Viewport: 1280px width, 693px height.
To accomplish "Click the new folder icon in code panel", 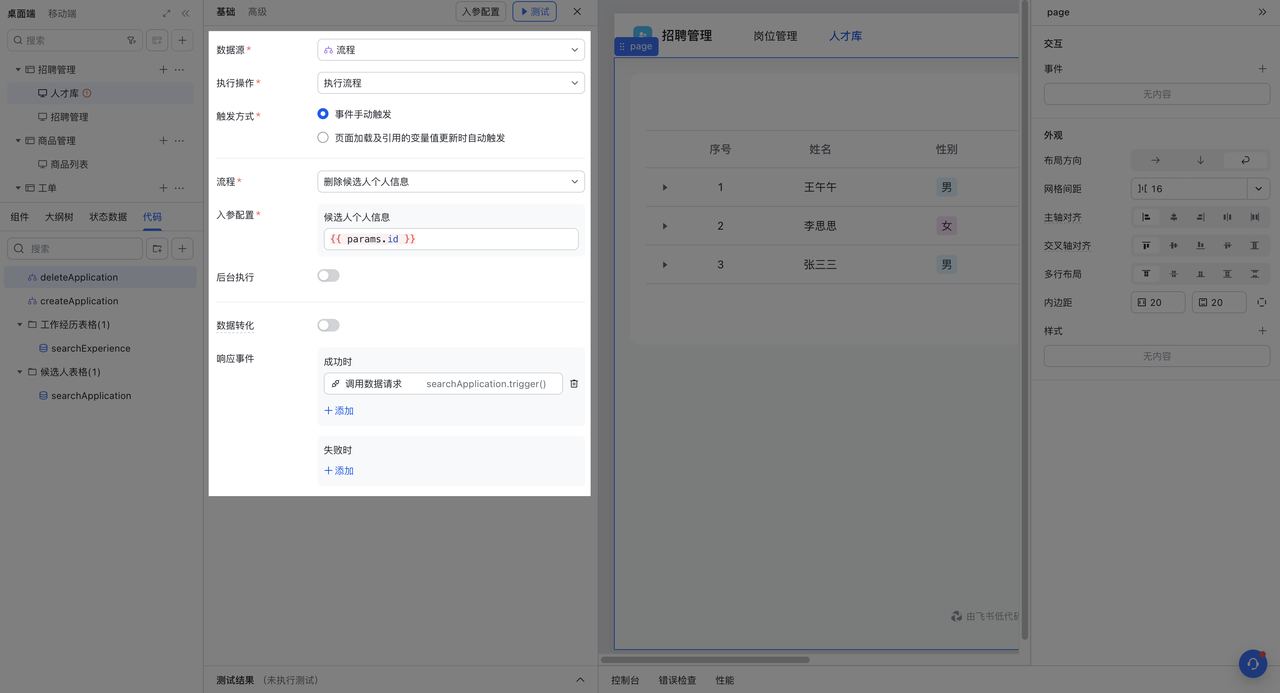I will click(x=157, y=249).
